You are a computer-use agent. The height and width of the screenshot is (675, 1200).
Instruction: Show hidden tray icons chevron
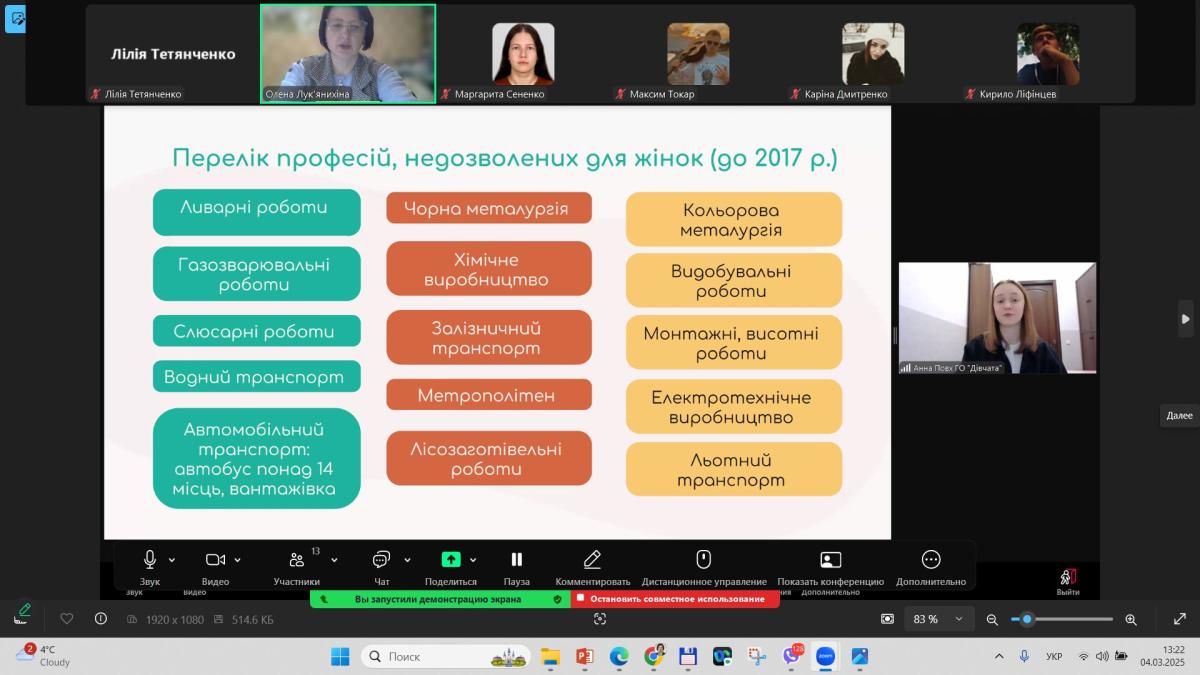tap(999, 656)
